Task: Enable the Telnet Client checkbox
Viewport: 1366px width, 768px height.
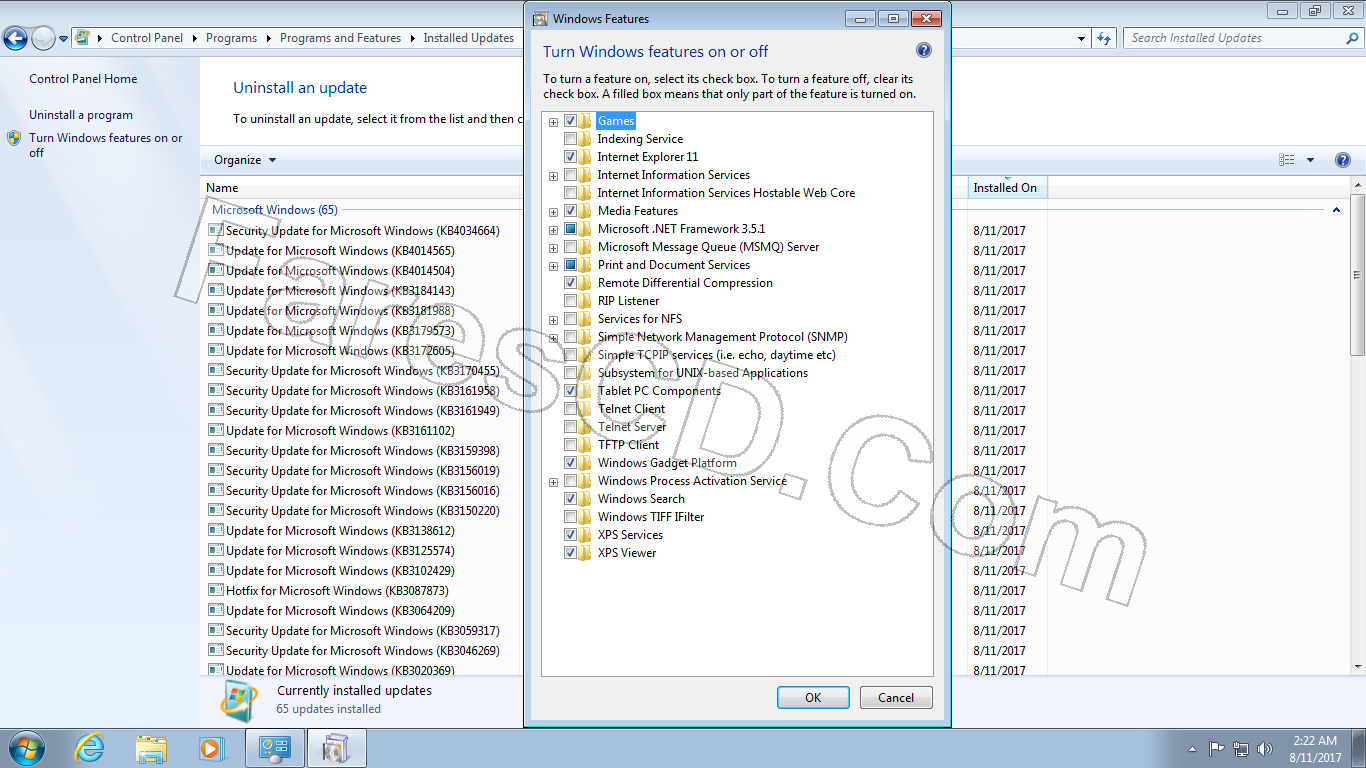Action: pos(570,409)
